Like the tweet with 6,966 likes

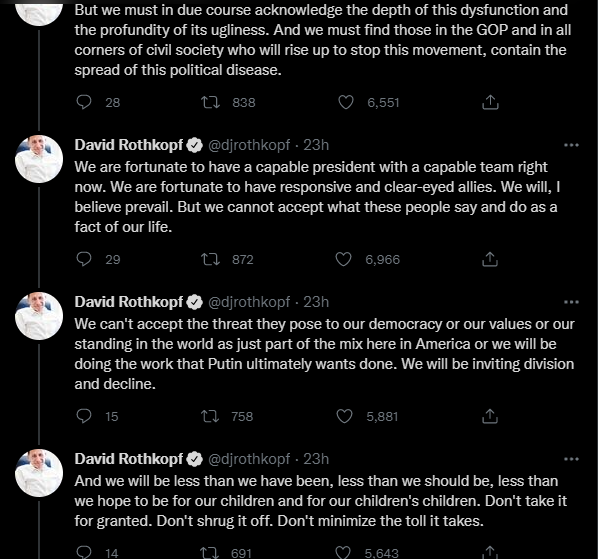pos(343,259)
